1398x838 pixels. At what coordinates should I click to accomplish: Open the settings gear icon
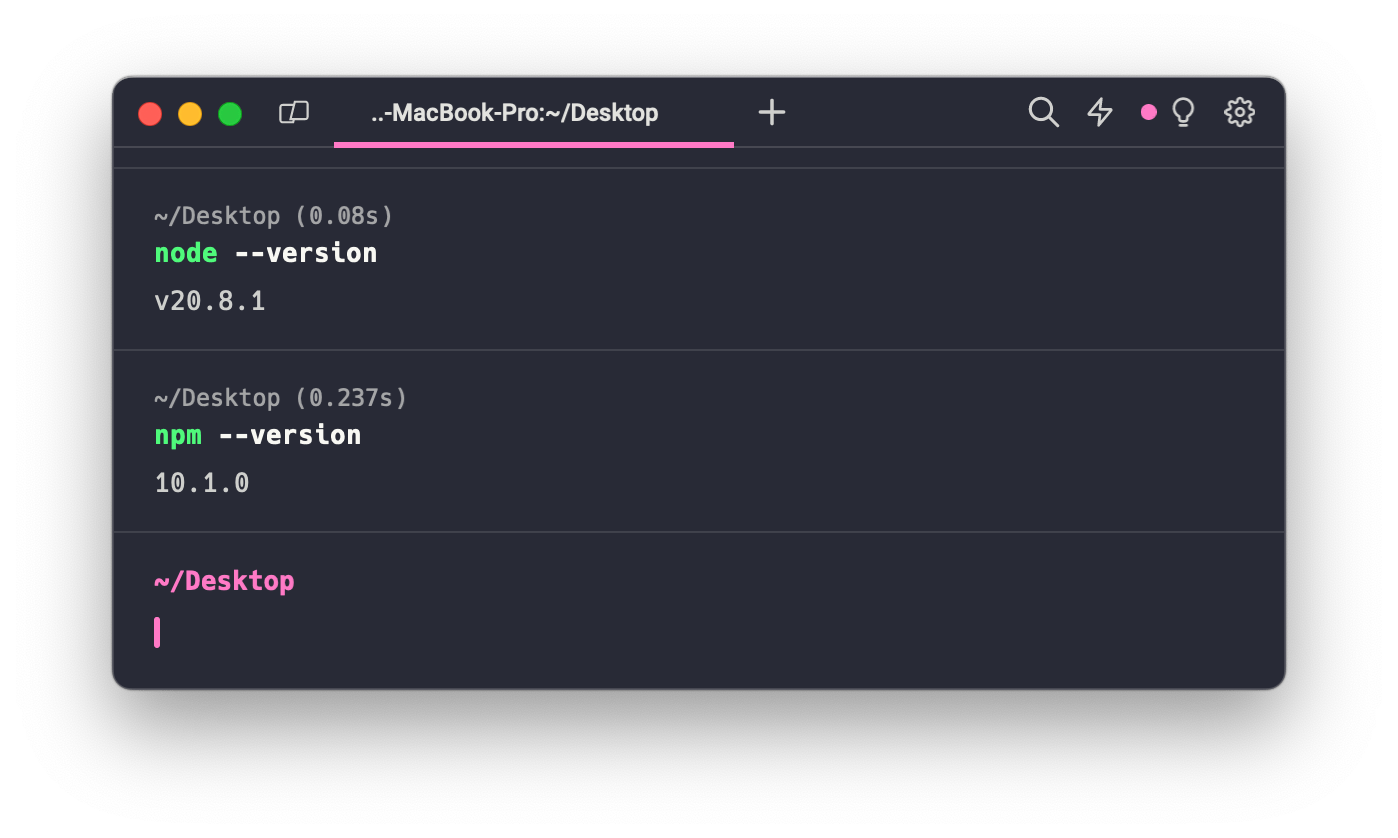click(1240, 111)
